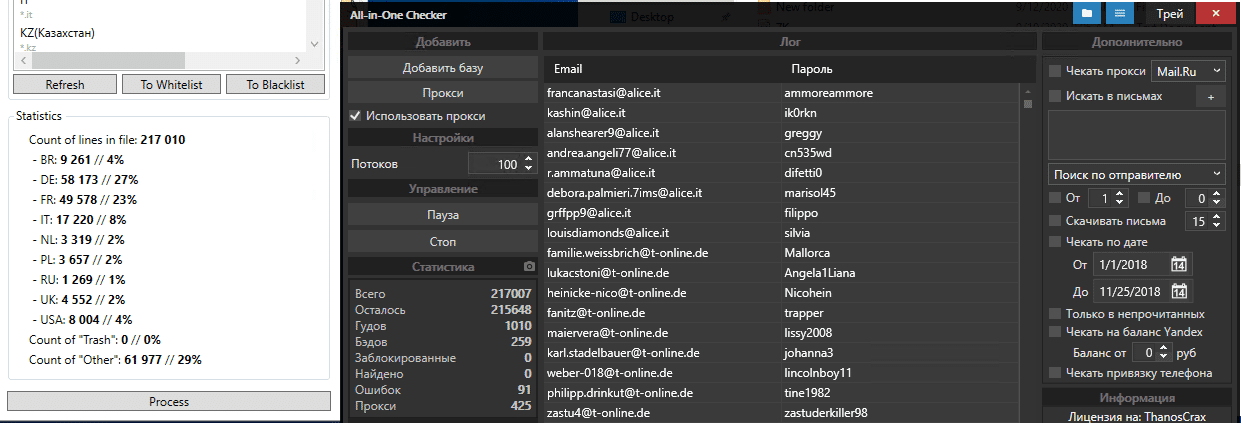Tick the Только в непрочитанных checkbox
1241x423 pixels.
[1055, 314]
